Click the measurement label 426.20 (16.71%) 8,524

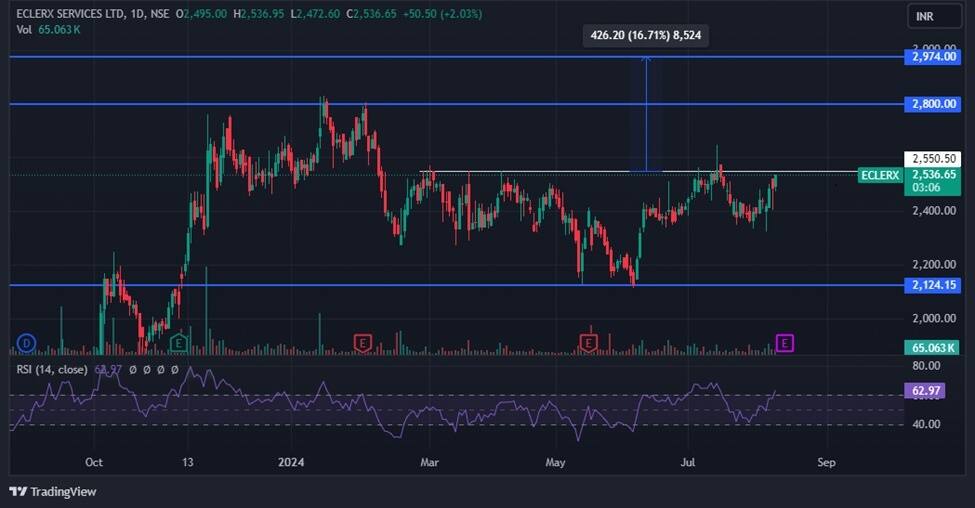(x=645, y=35)
